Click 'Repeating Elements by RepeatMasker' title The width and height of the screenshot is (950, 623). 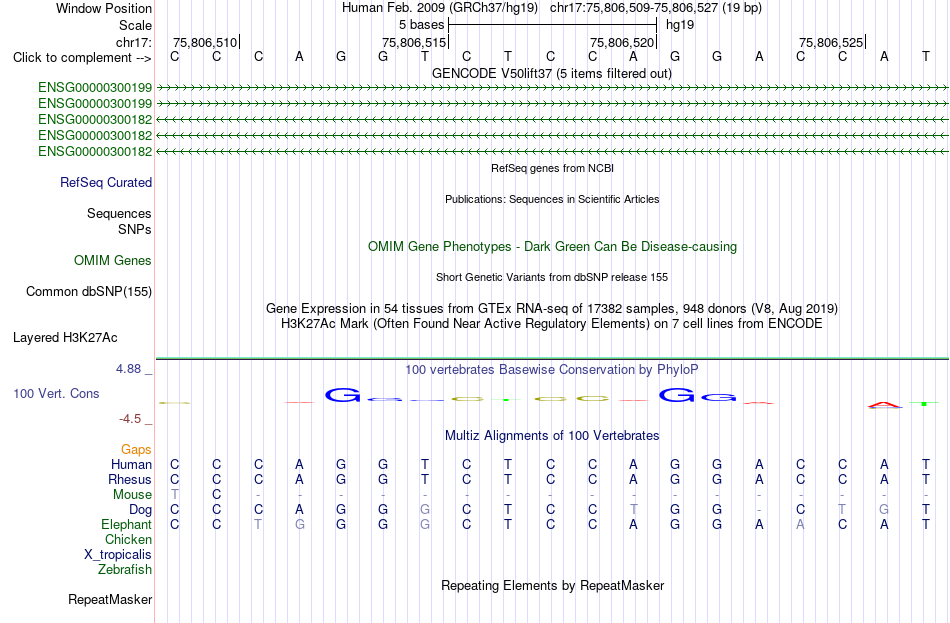553,585
